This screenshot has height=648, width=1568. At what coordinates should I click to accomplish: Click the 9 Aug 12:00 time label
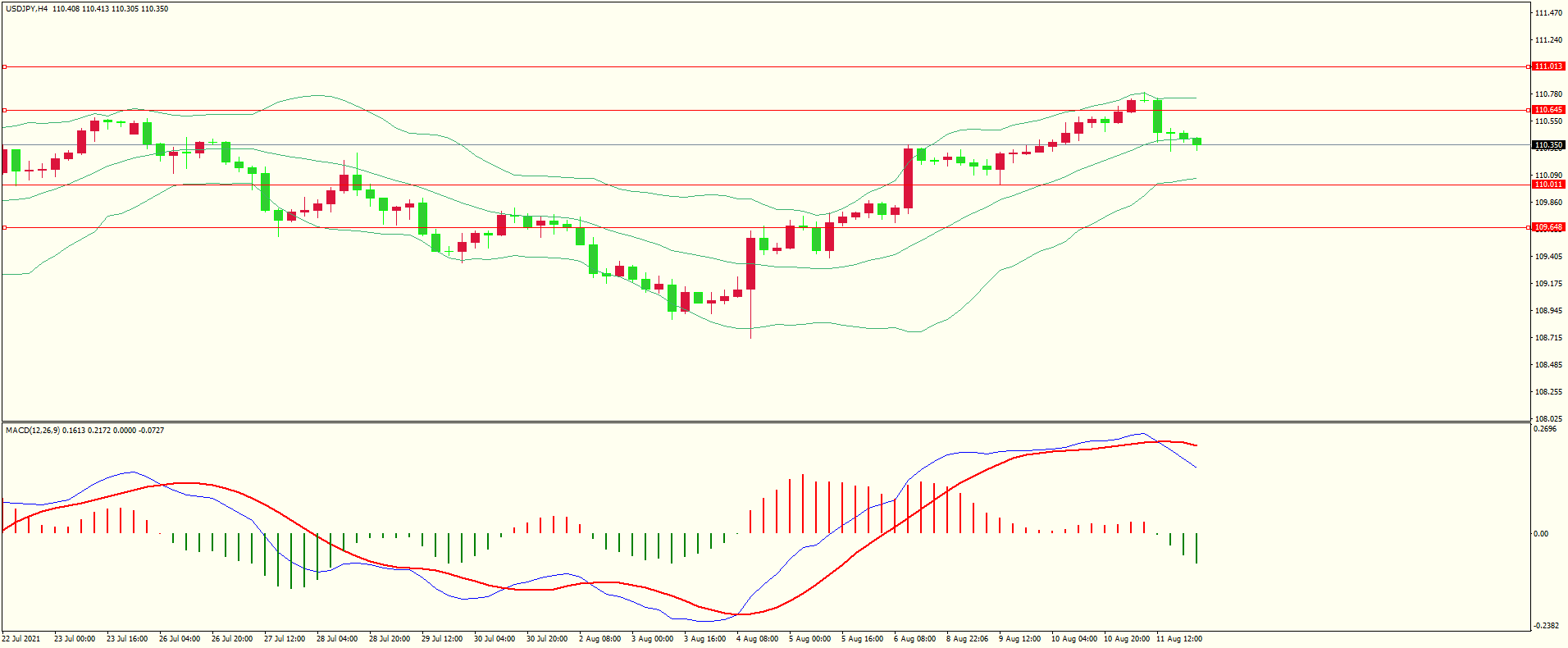tap(1020, 639)
